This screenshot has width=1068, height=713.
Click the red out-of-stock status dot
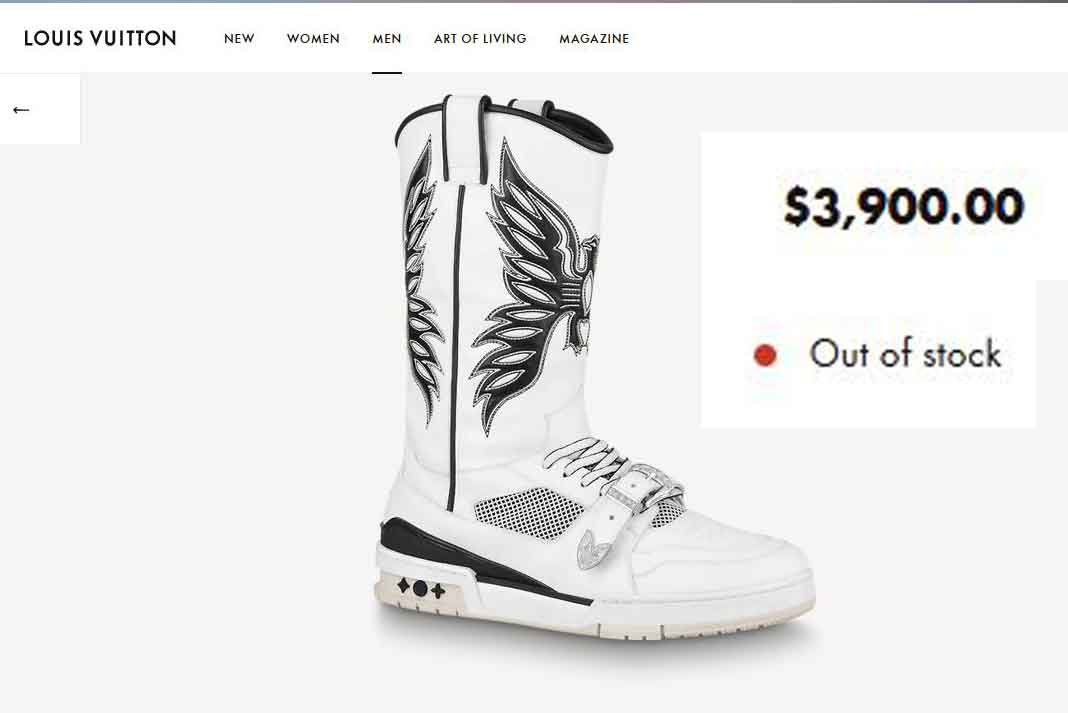(765, 355)
